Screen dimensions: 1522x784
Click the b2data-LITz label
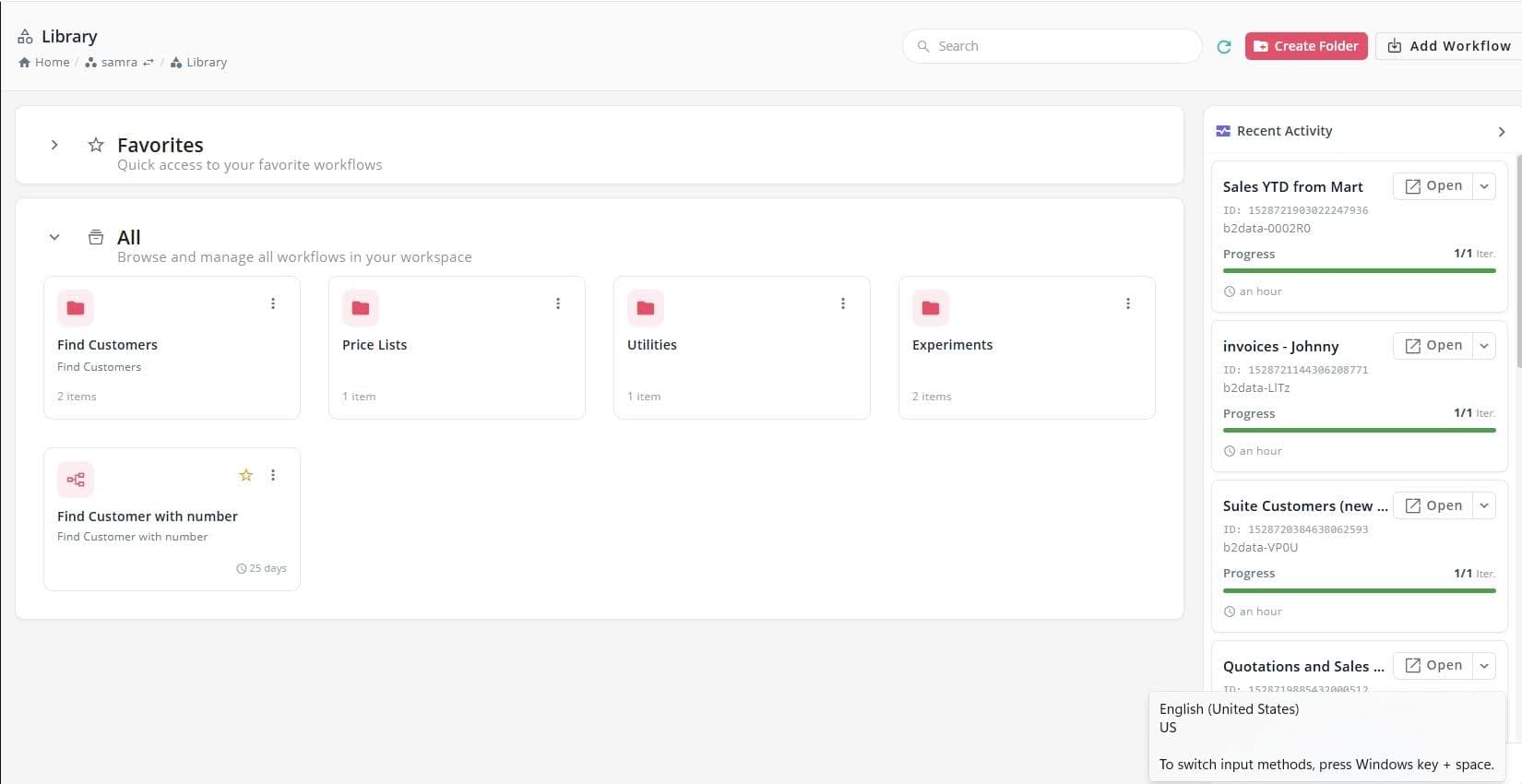coord(1256,388)
